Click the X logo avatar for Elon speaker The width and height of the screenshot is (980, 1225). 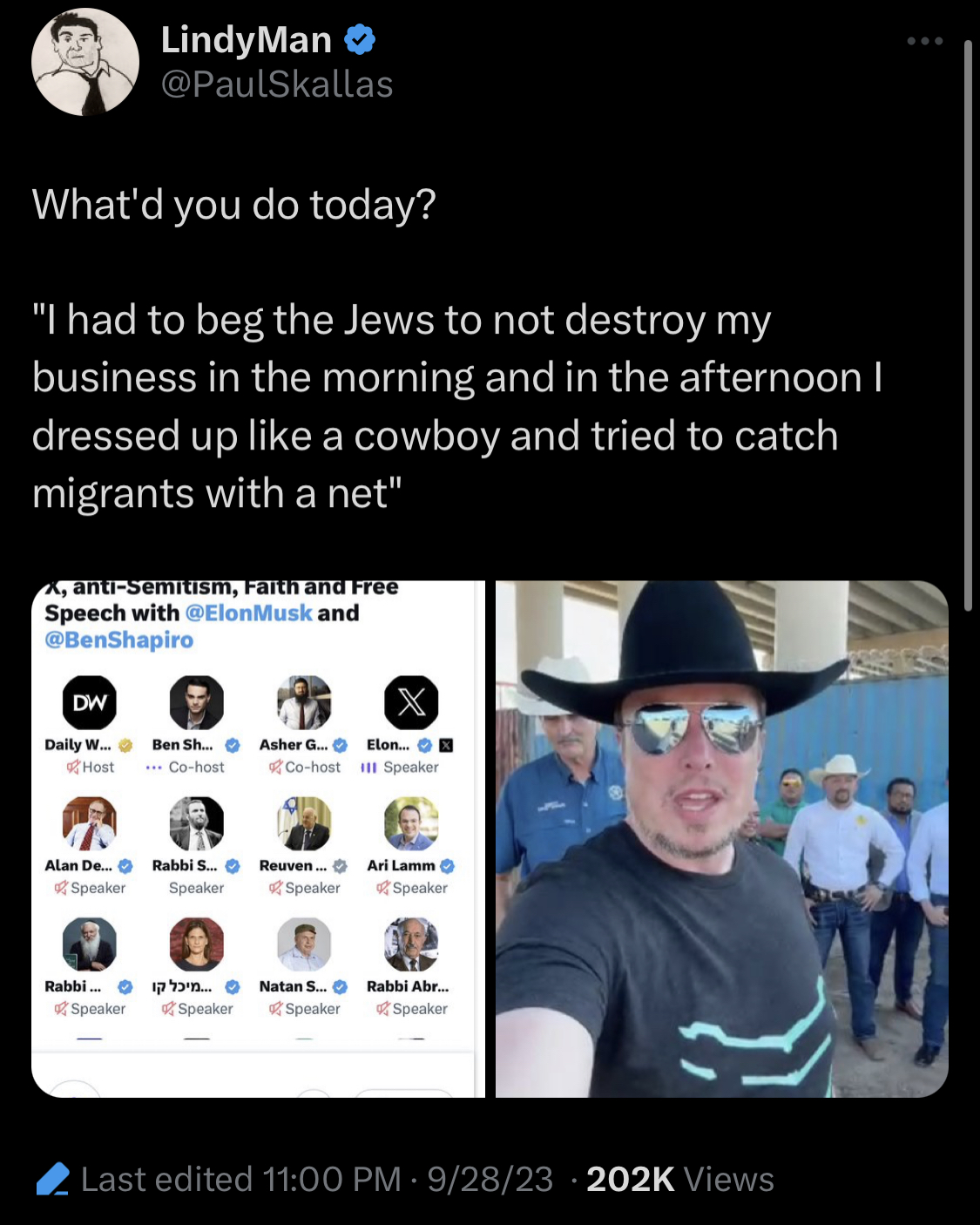point(411,702)
